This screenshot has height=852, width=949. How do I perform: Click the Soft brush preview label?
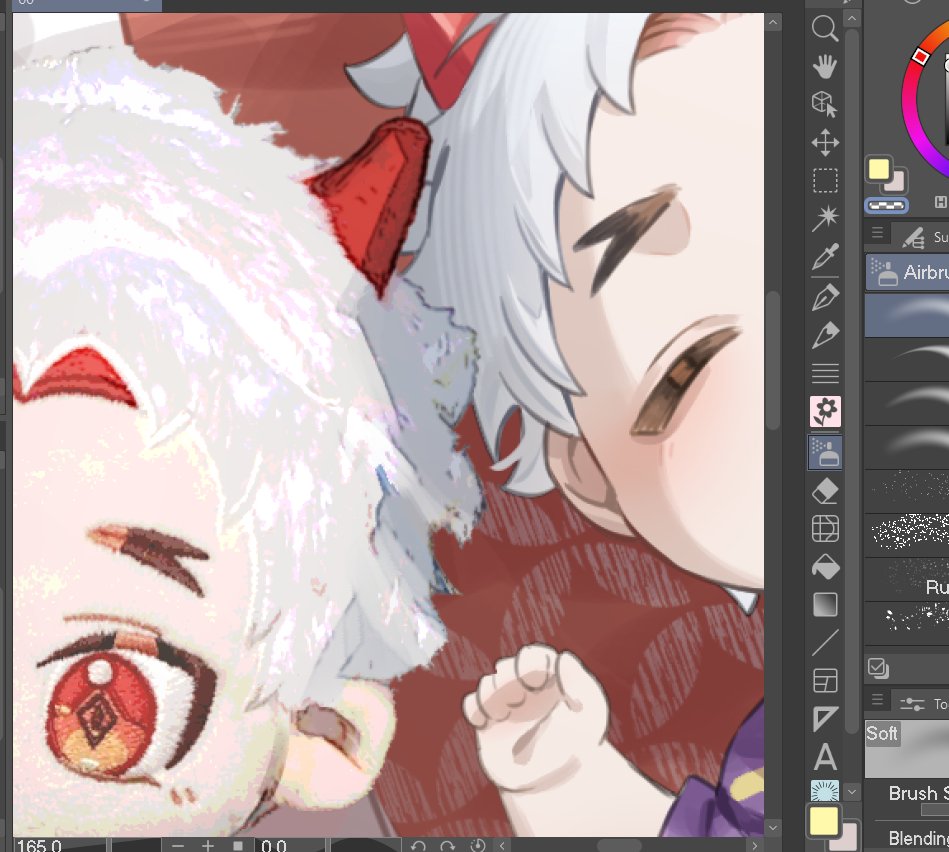[882, 733]
